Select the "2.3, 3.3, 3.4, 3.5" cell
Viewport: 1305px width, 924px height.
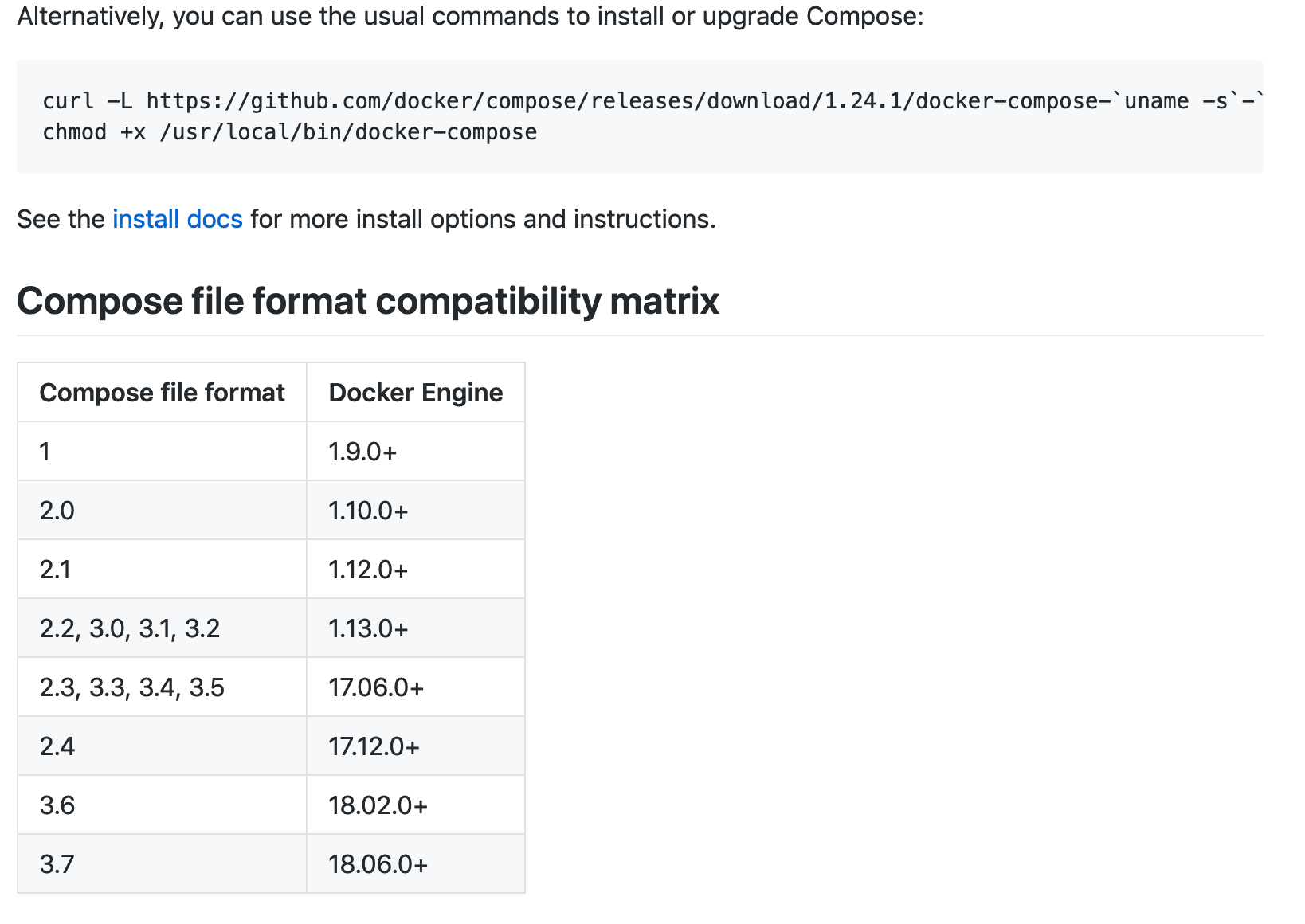point(131,687)
